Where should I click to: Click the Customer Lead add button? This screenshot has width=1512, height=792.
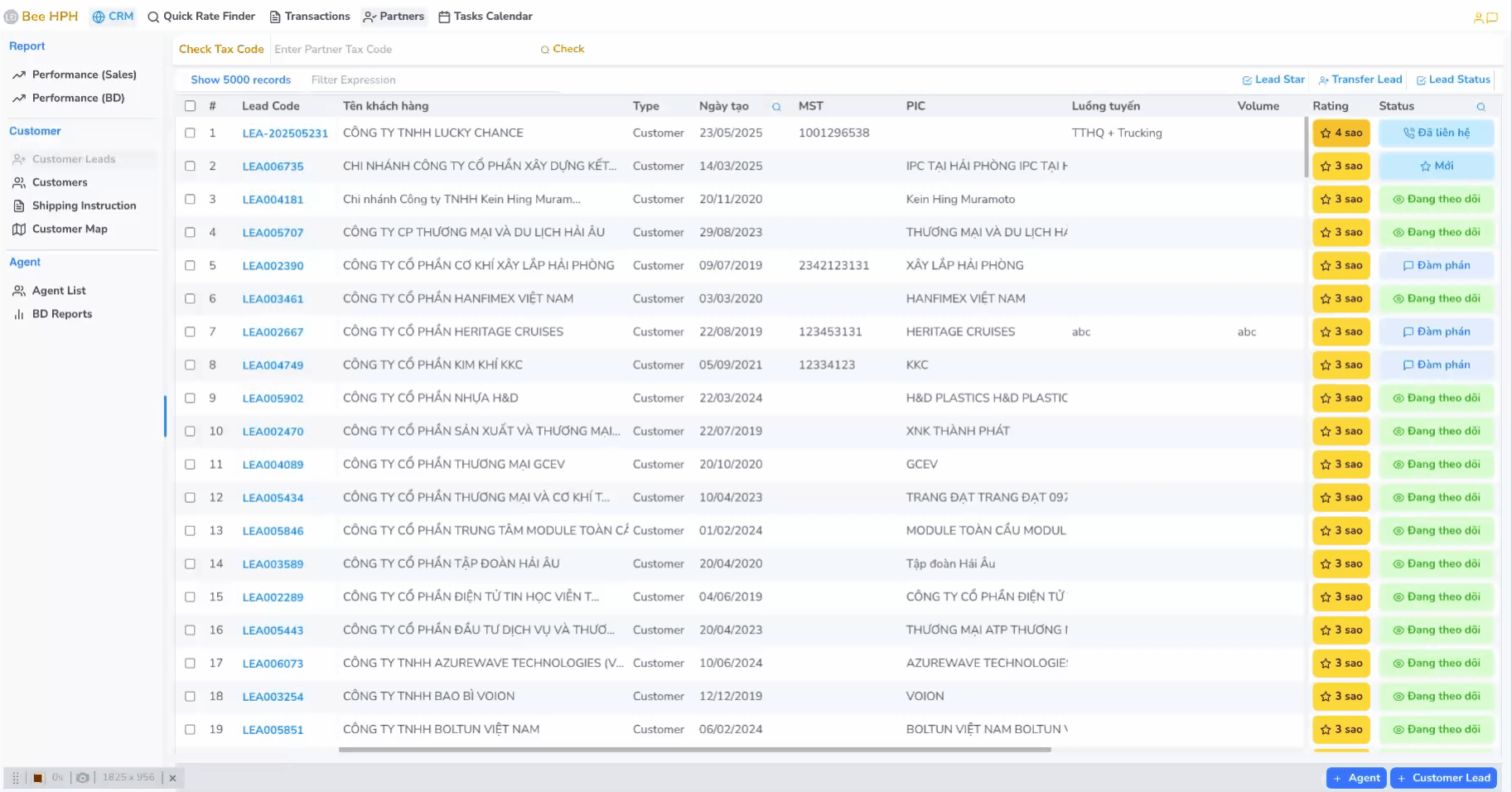[x=1443, y=778]
